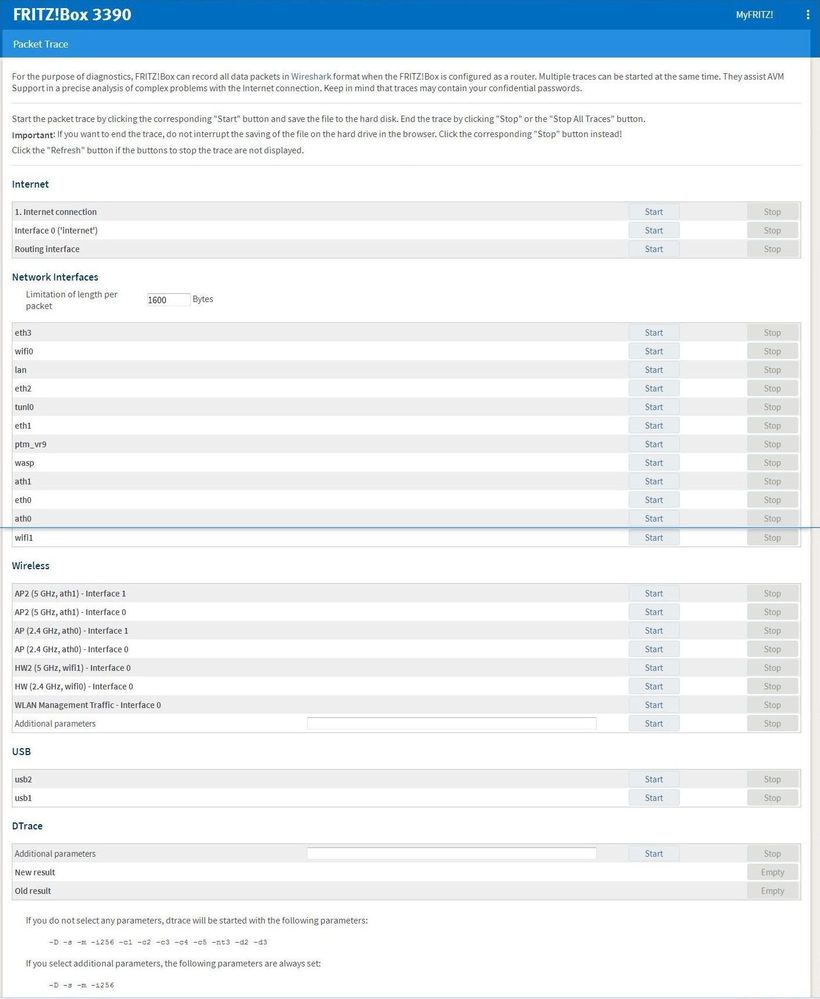Open the MyFRITZ! link
The height and width of the screenshot is (999, 820).
pyautogui.click(x=754, y=15)
